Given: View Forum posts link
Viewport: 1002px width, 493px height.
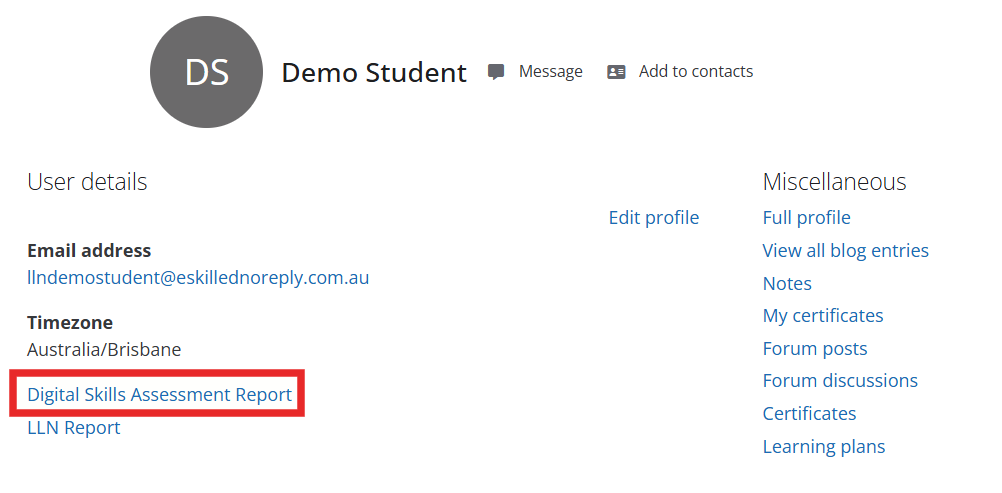Looking at the screenshot, I should click(x=815, y=349).
